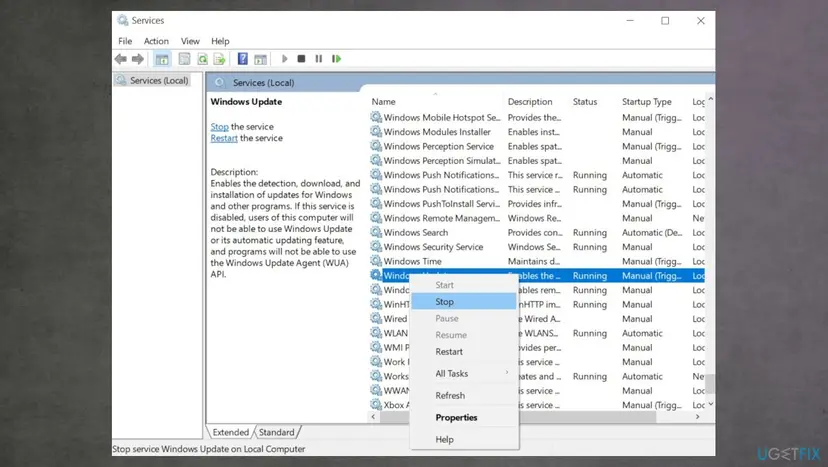828x467 pixels.
Task: Sort by the Name column header
Action: click(x=383, y=101)
